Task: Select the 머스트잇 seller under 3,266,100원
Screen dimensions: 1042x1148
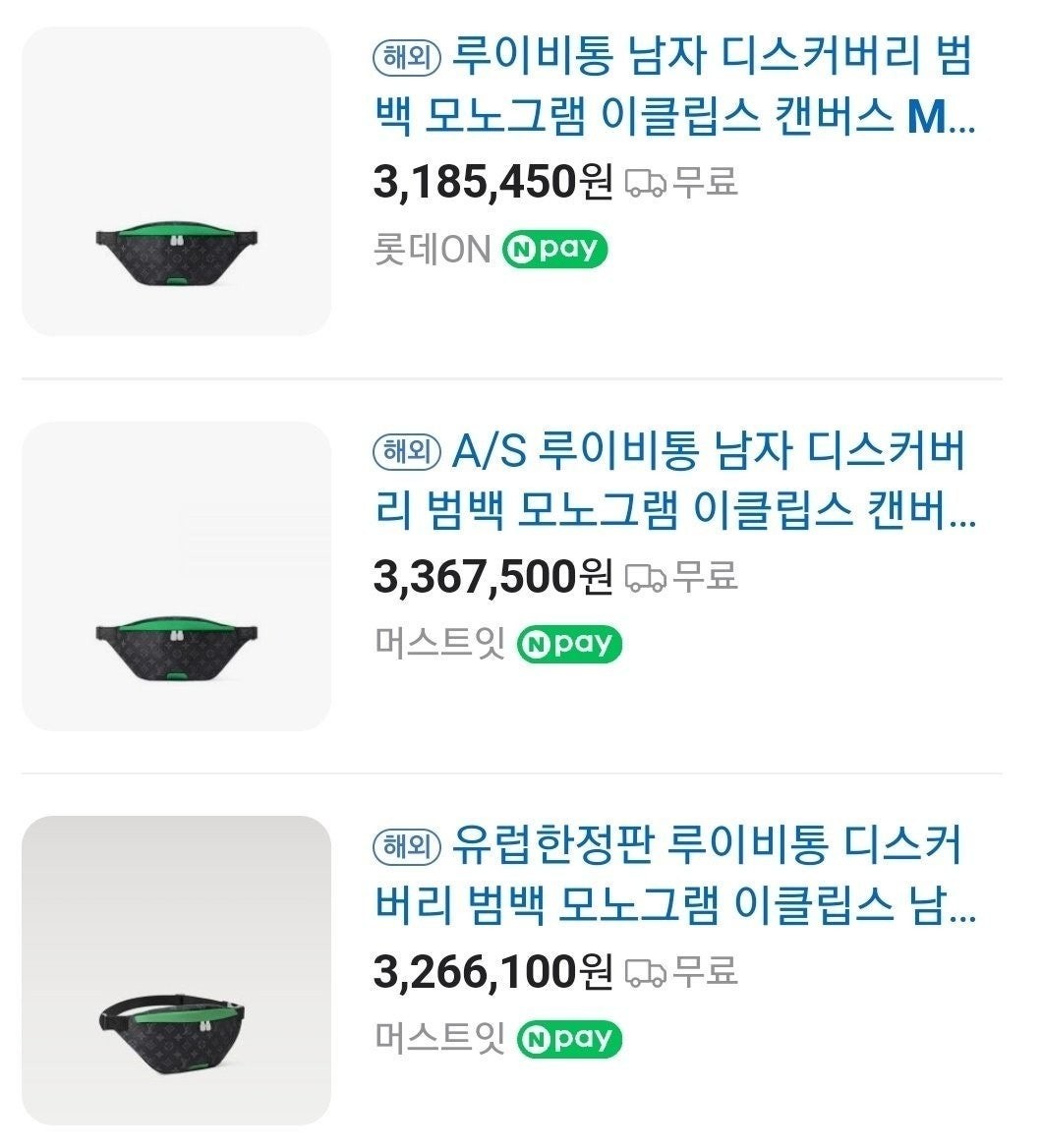Action: coord(439,1039)
